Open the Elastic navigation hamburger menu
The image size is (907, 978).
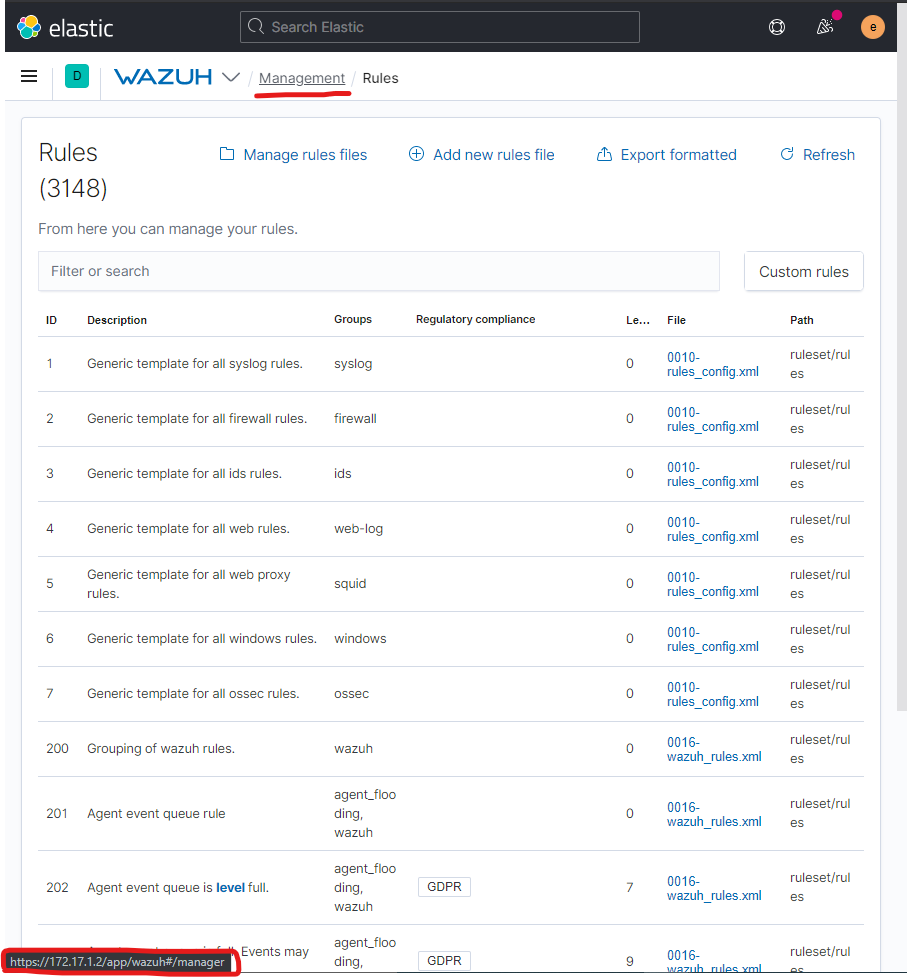[x=28, y=76]
